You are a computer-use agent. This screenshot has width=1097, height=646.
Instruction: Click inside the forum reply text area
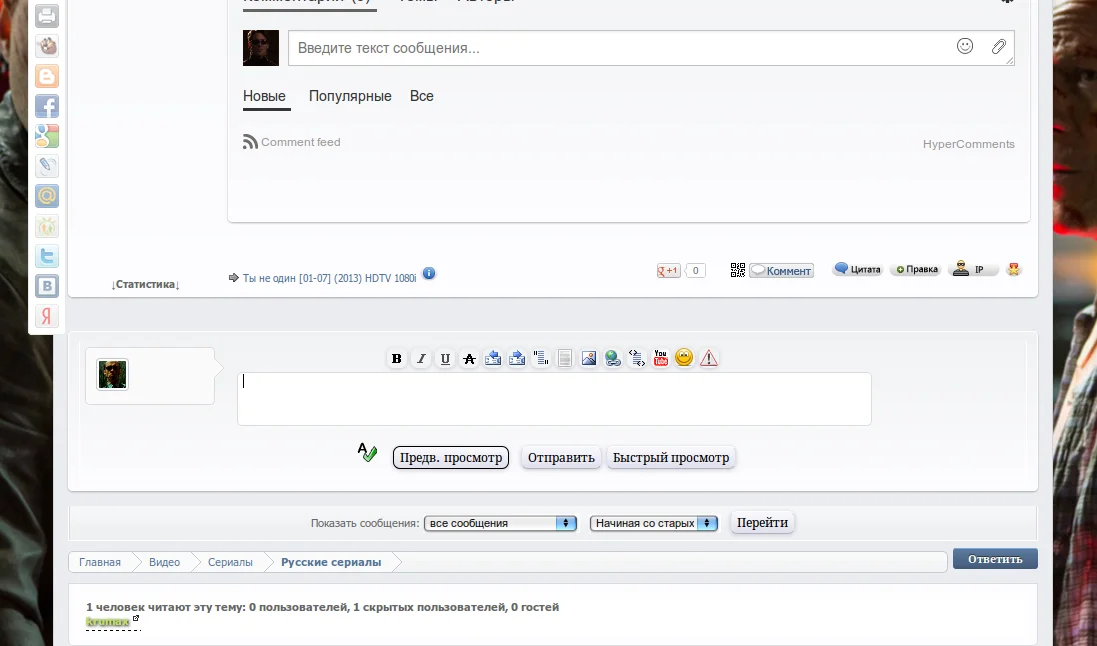pyautogui.click(x=554, y=399)
